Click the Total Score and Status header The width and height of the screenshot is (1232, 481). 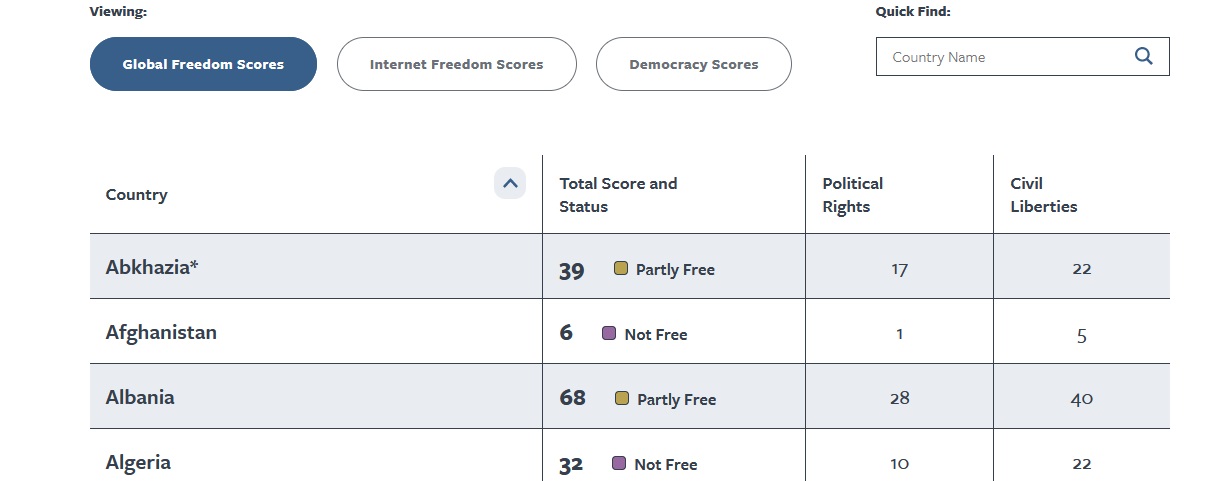click(618, 195)
